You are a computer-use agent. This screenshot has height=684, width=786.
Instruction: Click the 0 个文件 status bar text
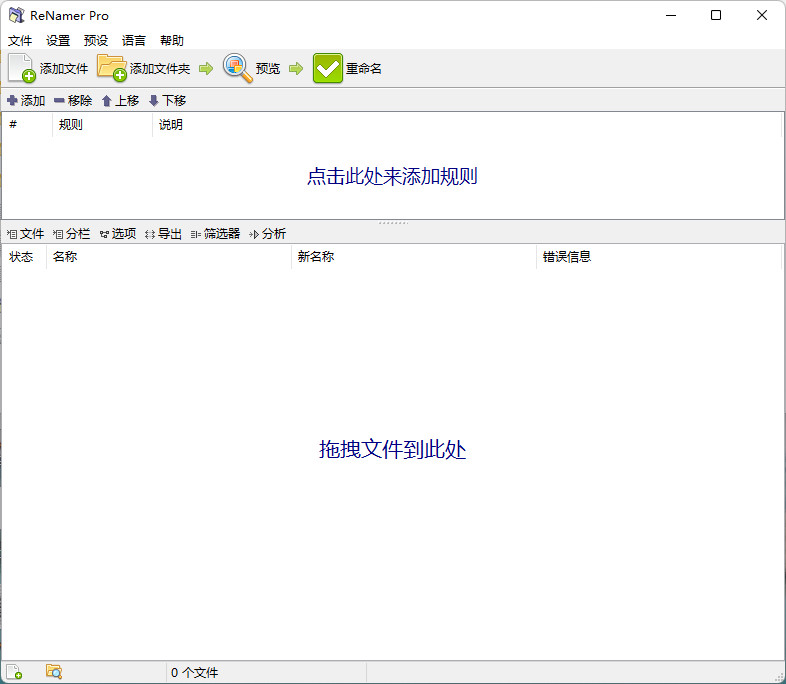[x=194, y=672]
